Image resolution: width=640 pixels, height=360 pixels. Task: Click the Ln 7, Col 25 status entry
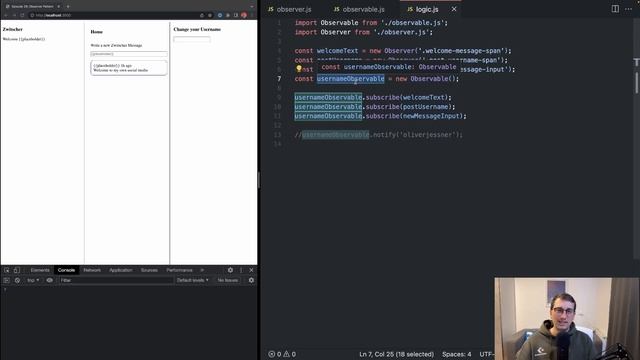[396, 354]
